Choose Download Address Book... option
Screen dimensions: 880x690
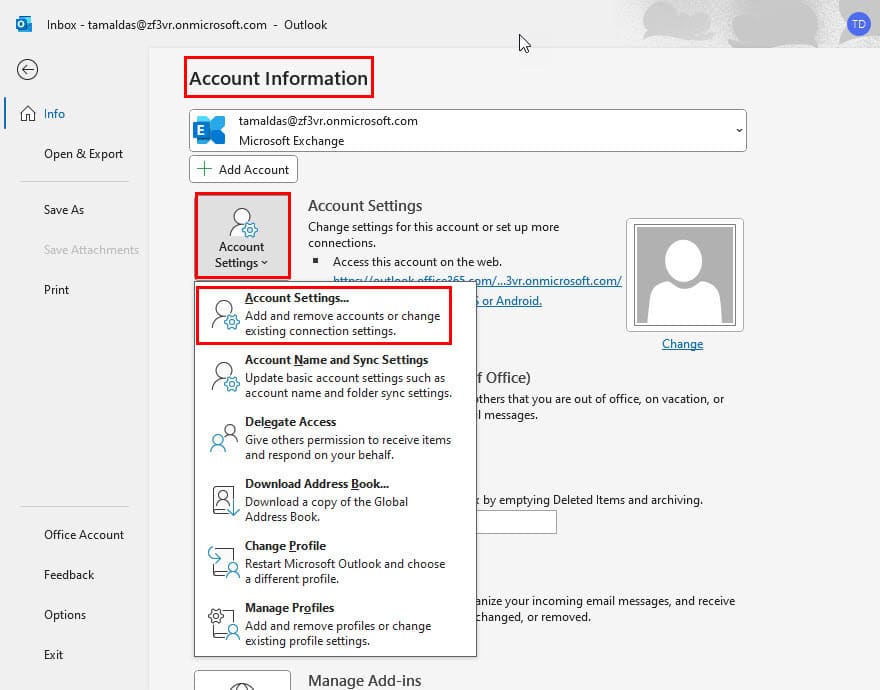coord(335,500)
